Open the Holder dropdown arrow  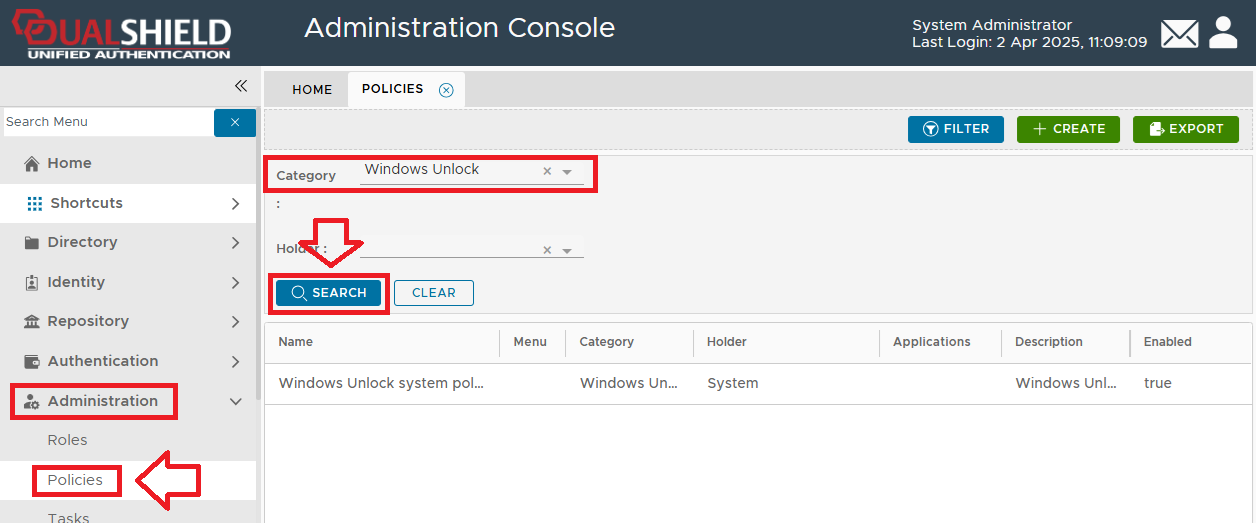click(567, 251)
